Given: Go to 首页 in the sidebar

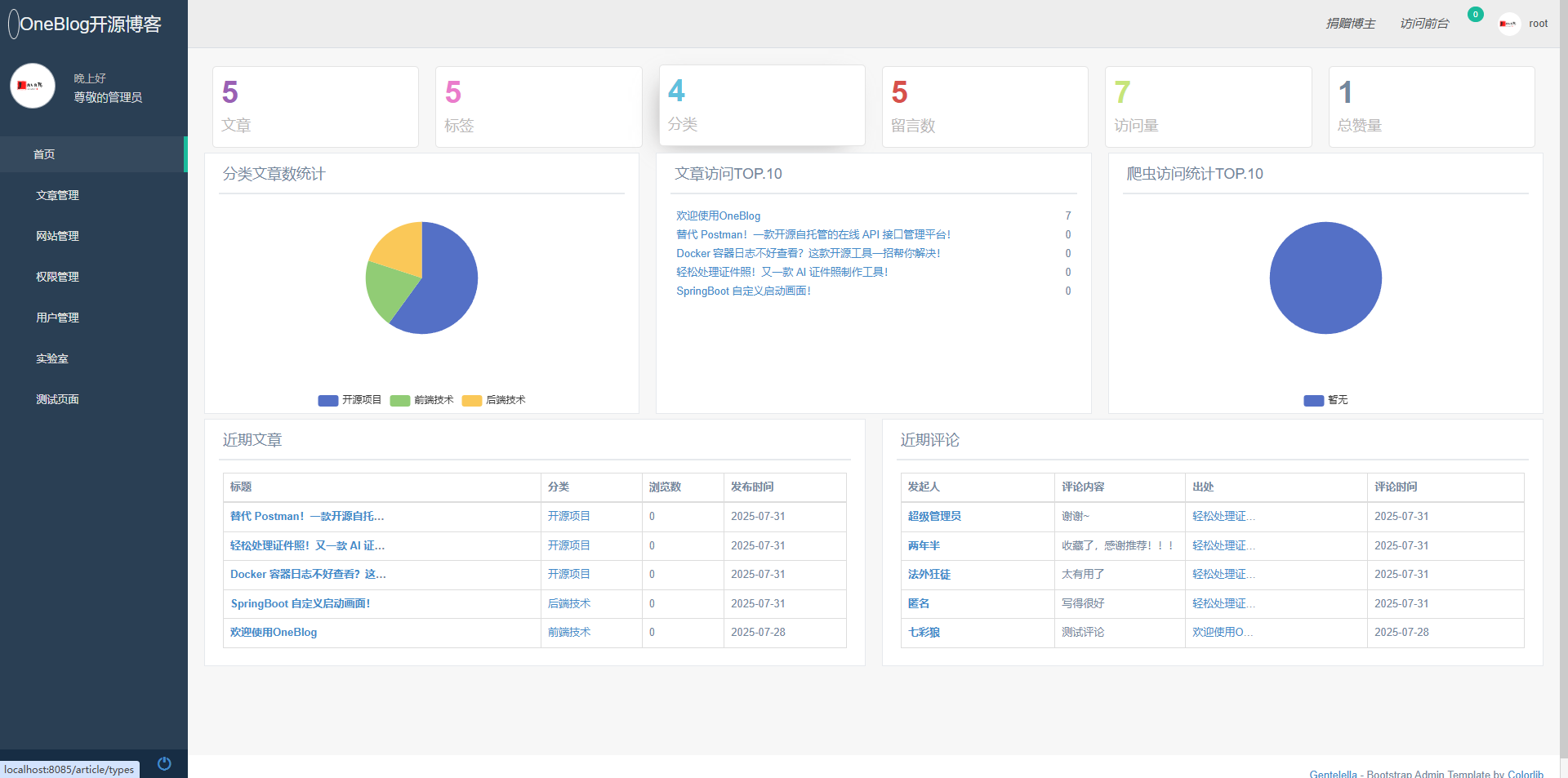Looking at the screenshot, I should [44, 154].
